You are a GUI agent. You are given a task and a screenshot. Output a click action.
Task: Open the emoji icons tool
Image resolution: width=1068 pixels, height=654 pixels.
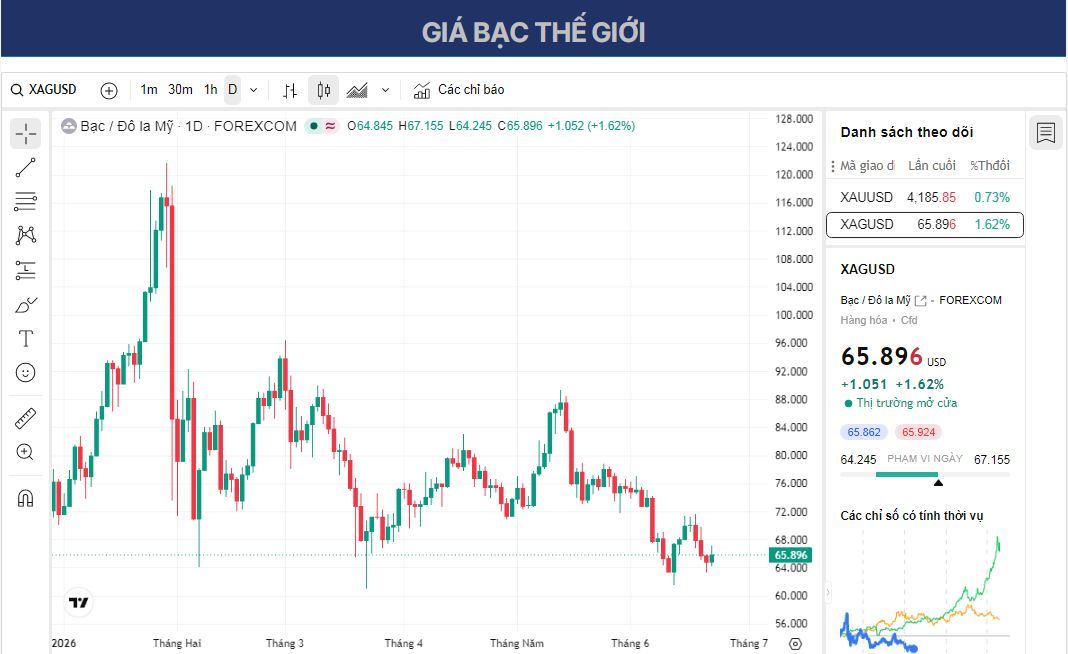pos(25,373)
